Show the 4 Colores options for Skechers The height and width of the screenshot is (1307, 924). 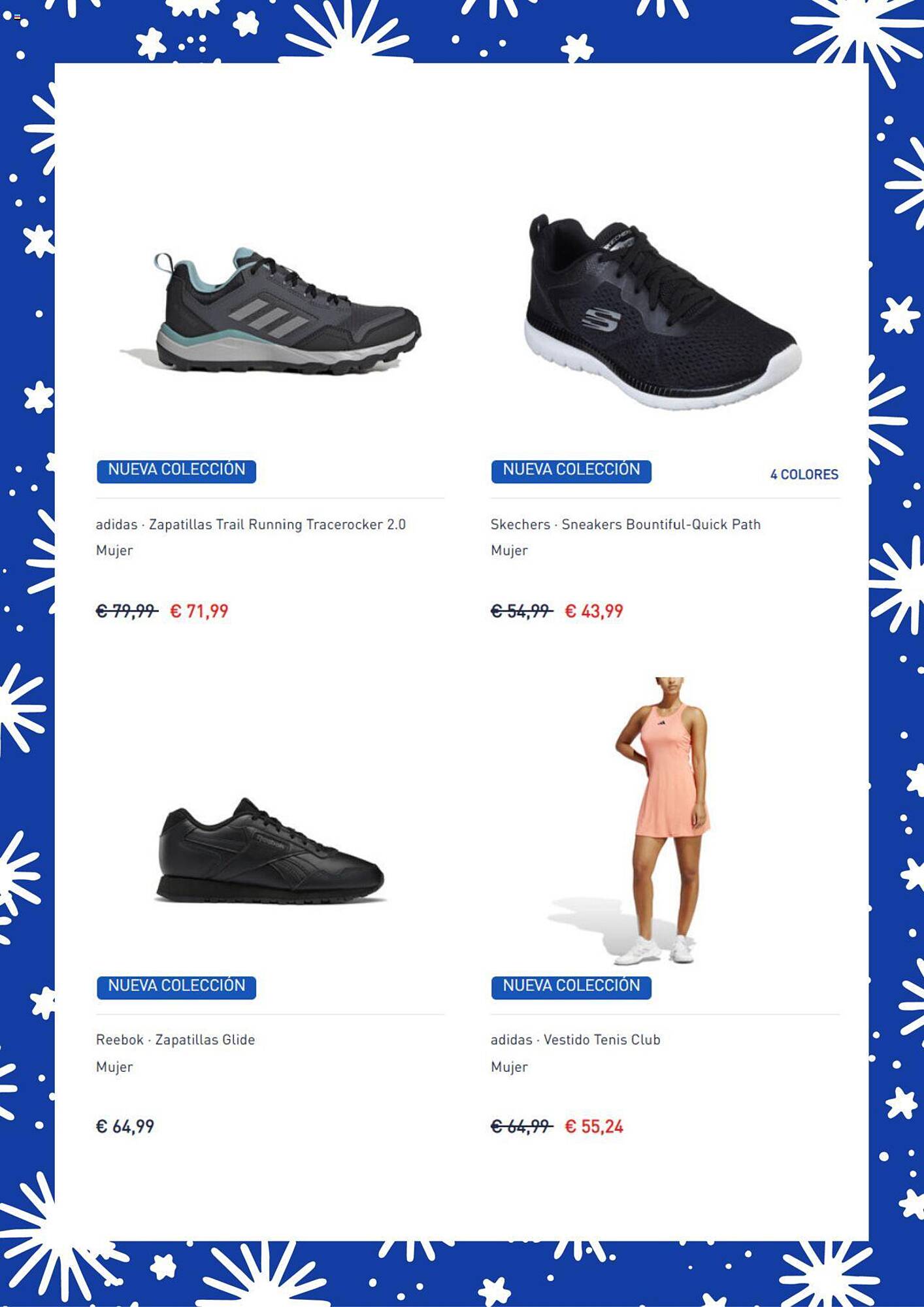point(804,474)
